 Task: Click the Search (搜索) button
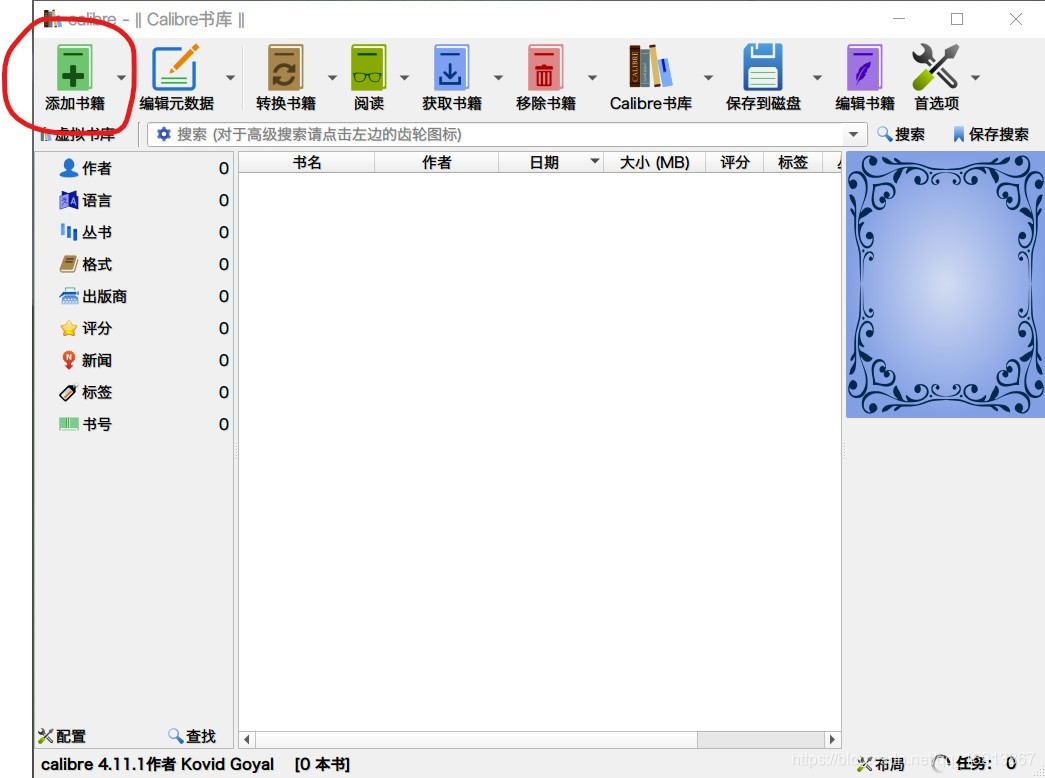click(901, 134)
